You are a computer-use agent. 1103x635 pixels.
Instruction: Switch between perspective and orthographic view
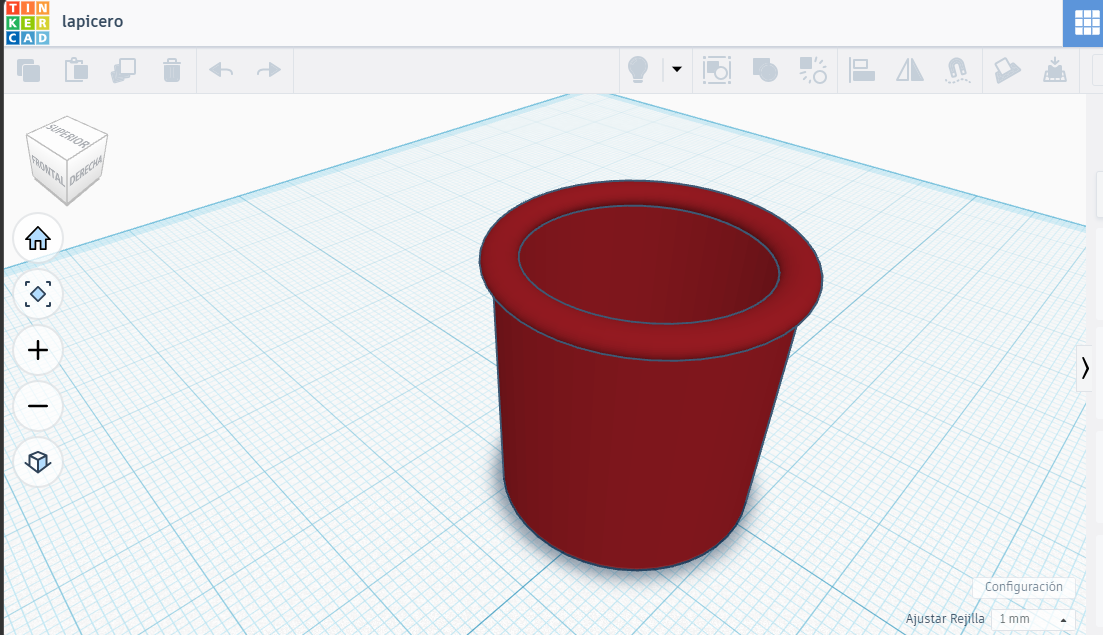click(x=38, y=462)
